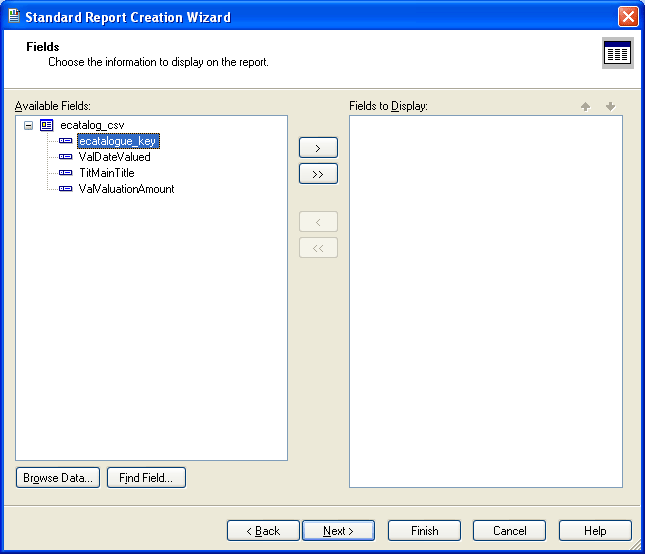
Task: Click the field icon beside ValValuationAmount
Action: [66, 189]
